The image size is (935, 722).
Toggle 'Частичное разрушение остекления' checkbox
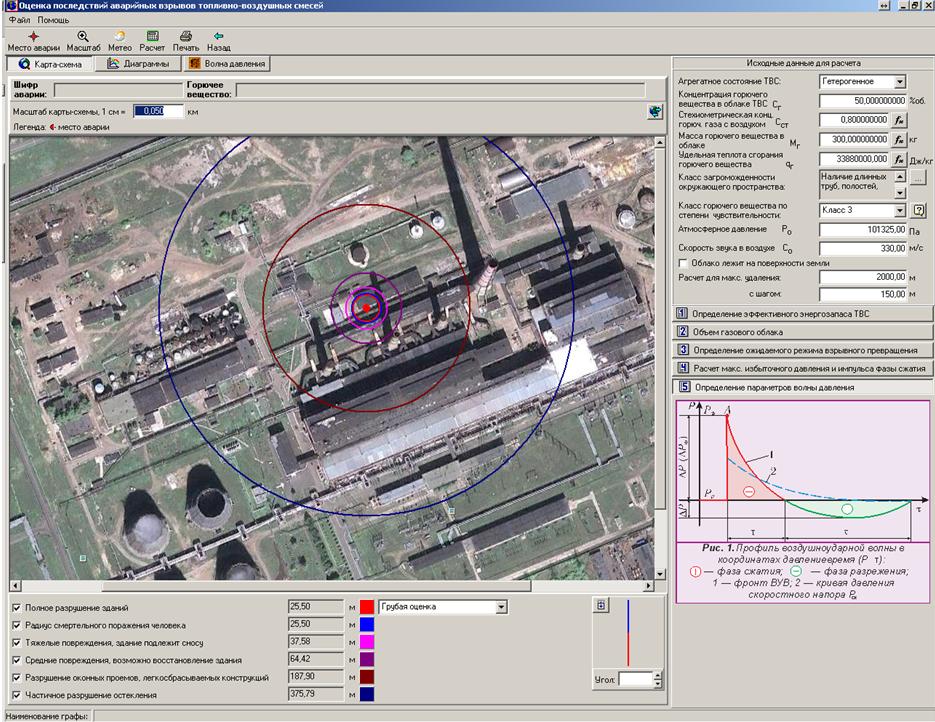coord(15,693)
